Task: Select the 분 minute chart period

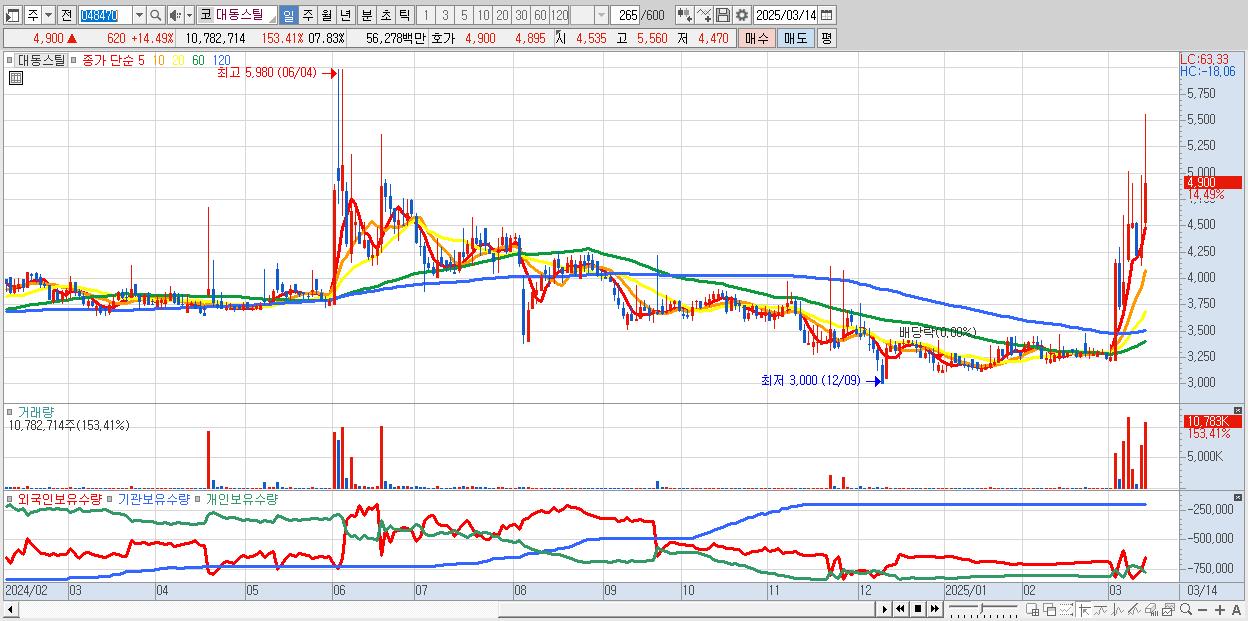Action: 367,15
